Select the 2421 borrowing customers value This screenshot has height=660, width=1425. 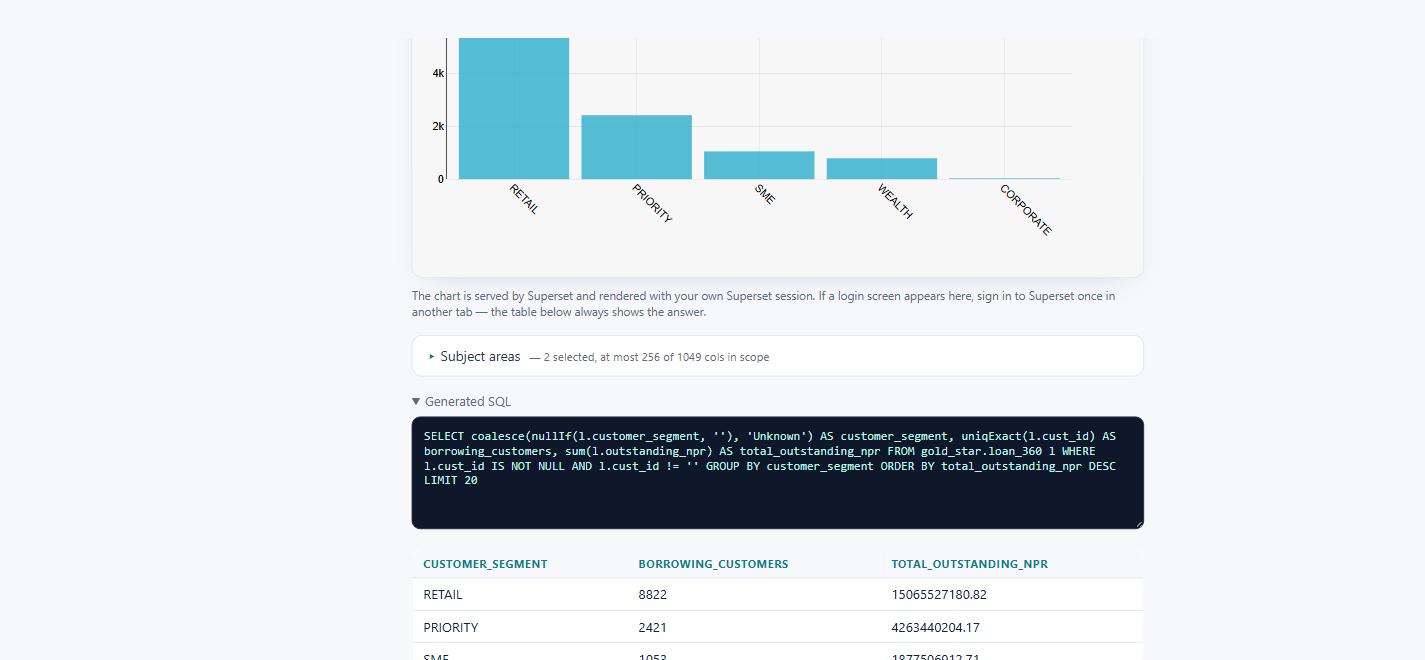653,628
